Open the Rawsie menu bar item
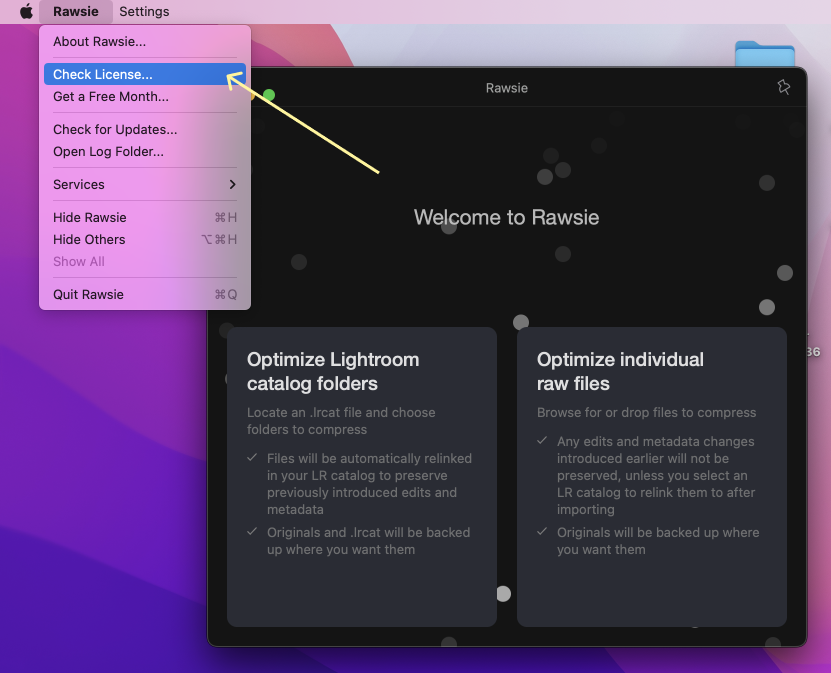This screenshot has width=831, height=673. click(76, 11)
